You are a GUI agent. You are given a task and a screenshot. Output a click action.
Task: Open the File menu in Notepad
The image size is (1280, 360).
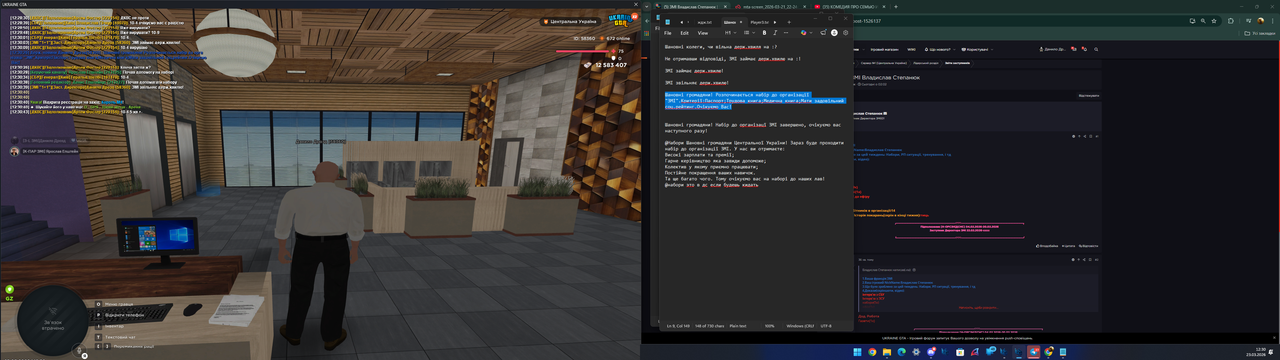click(x=668, y=33)
